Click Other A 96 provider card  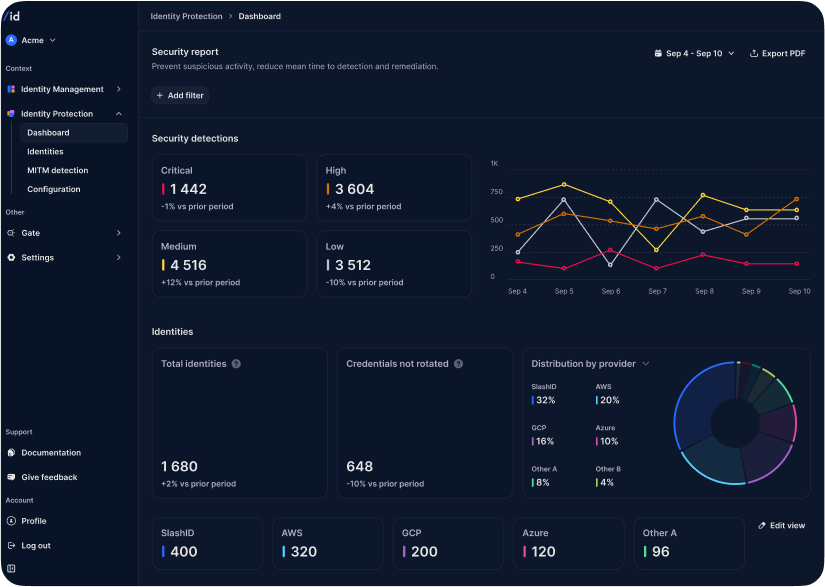point(689,543)
